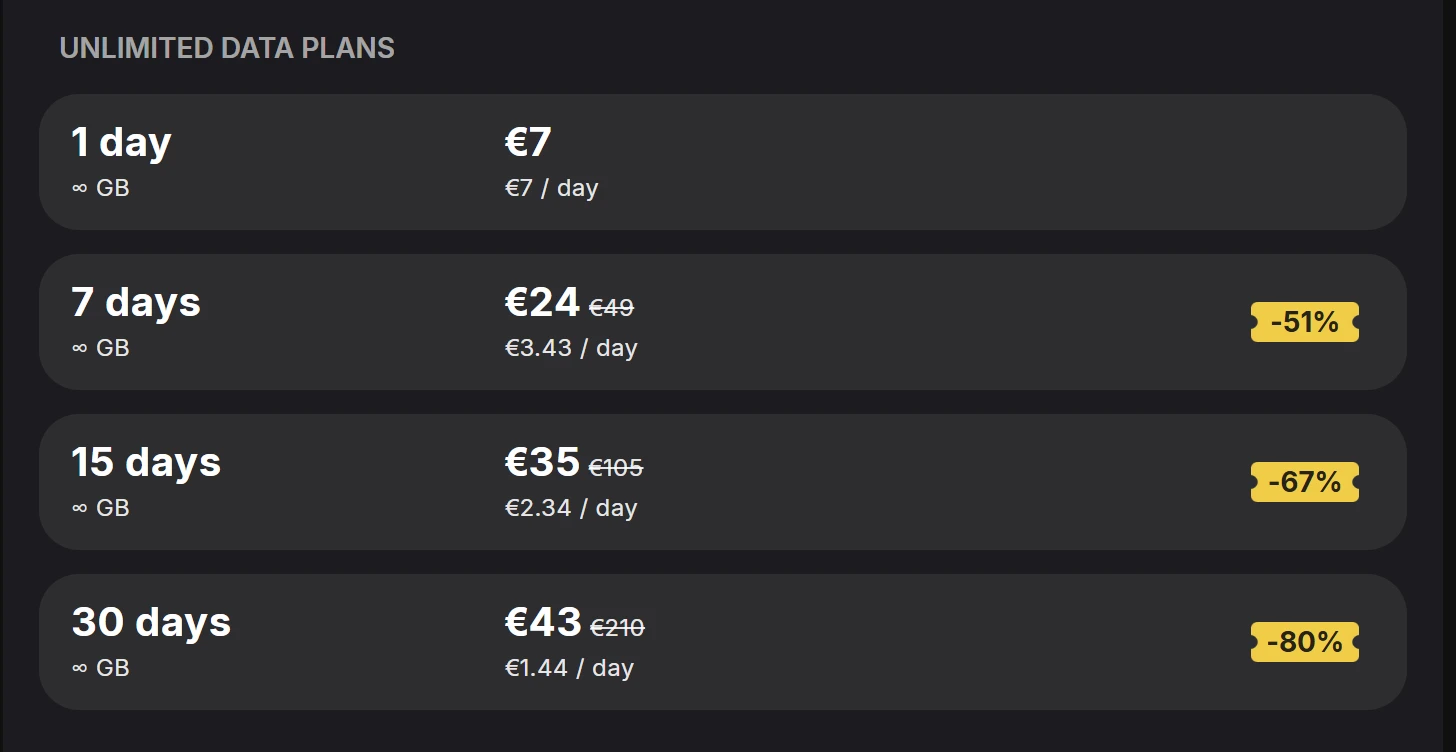Click the €35 price label
Image resolution: width=1456 pixels, height=752 pixels.
click(x=542, y=462)
